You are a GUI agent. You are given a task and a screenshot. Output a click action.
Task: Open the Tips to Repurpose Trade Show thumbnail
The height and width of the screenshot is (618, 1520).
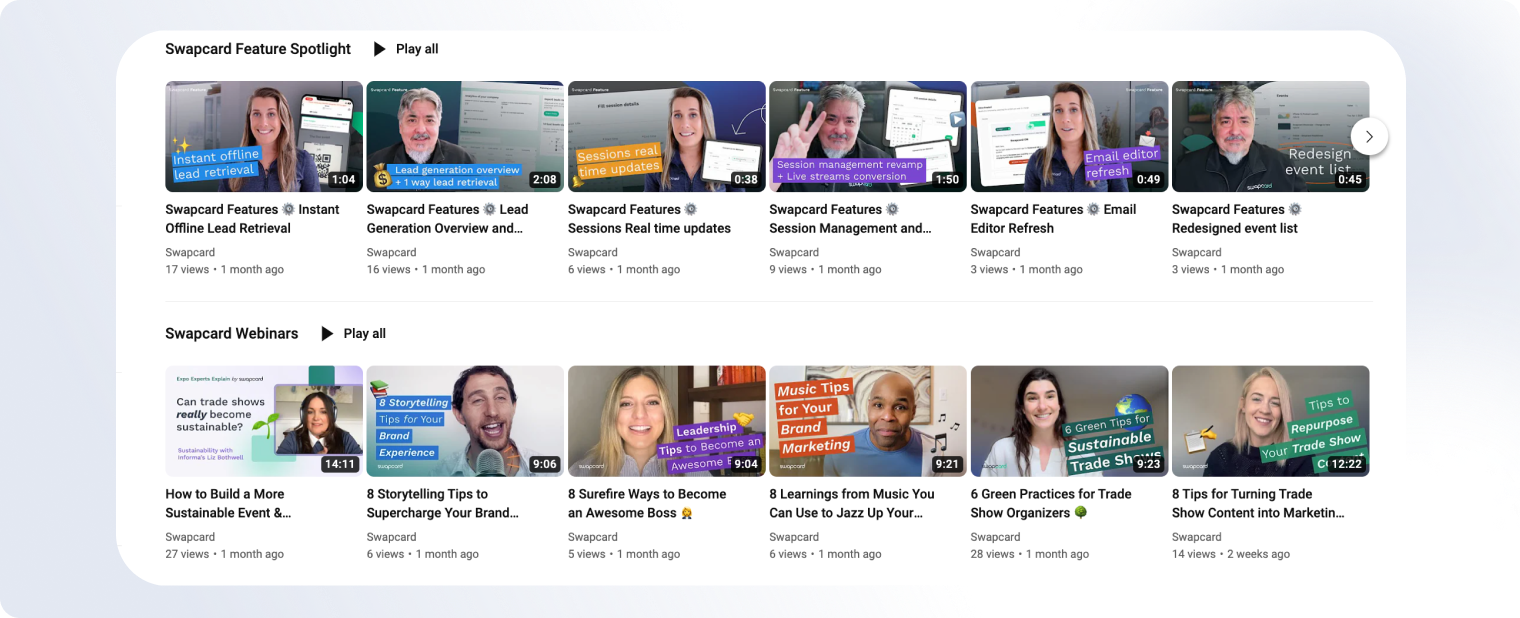1271,421
